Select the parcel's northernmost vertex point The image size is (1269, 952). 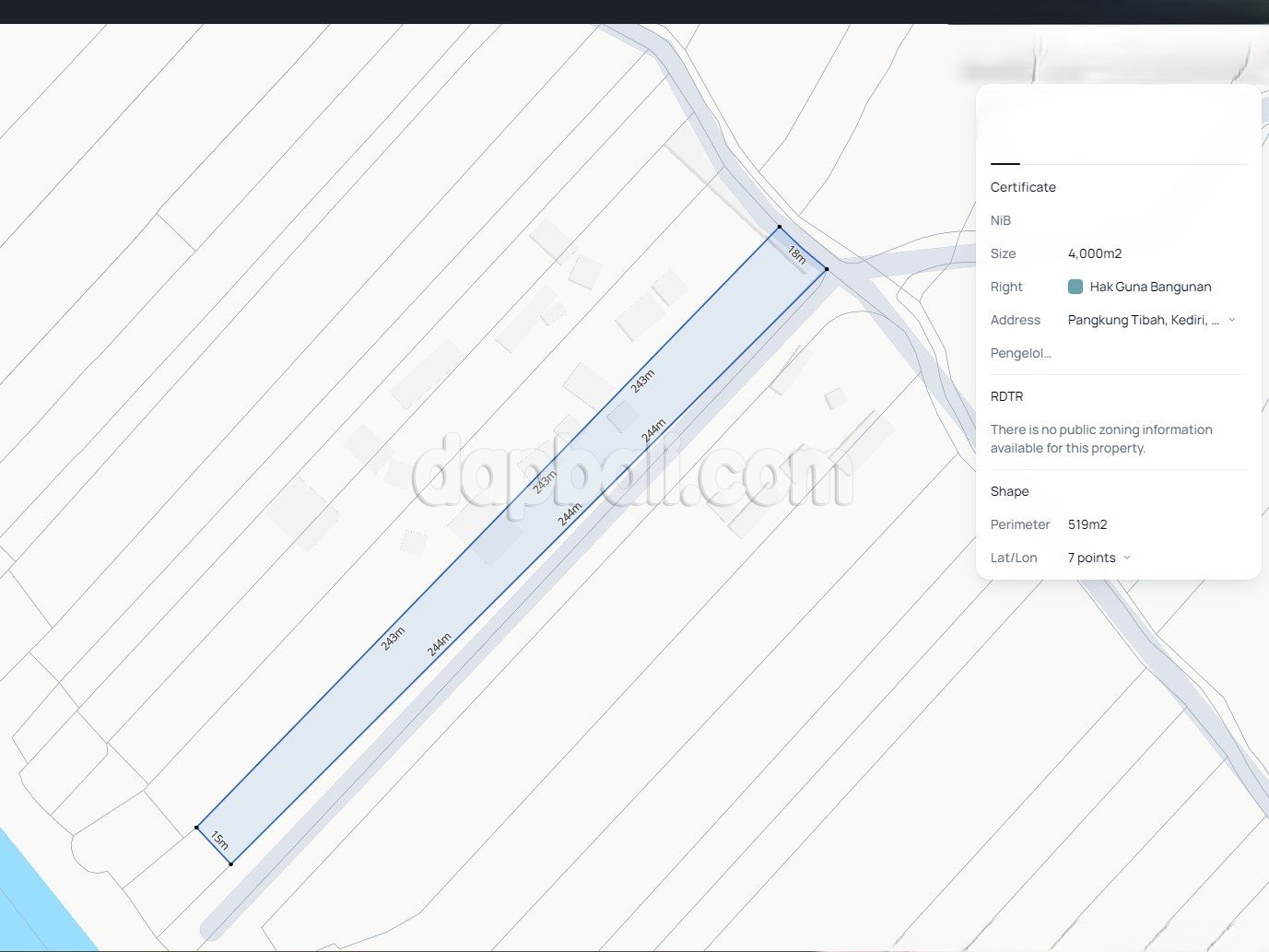[x=779, y=227]
